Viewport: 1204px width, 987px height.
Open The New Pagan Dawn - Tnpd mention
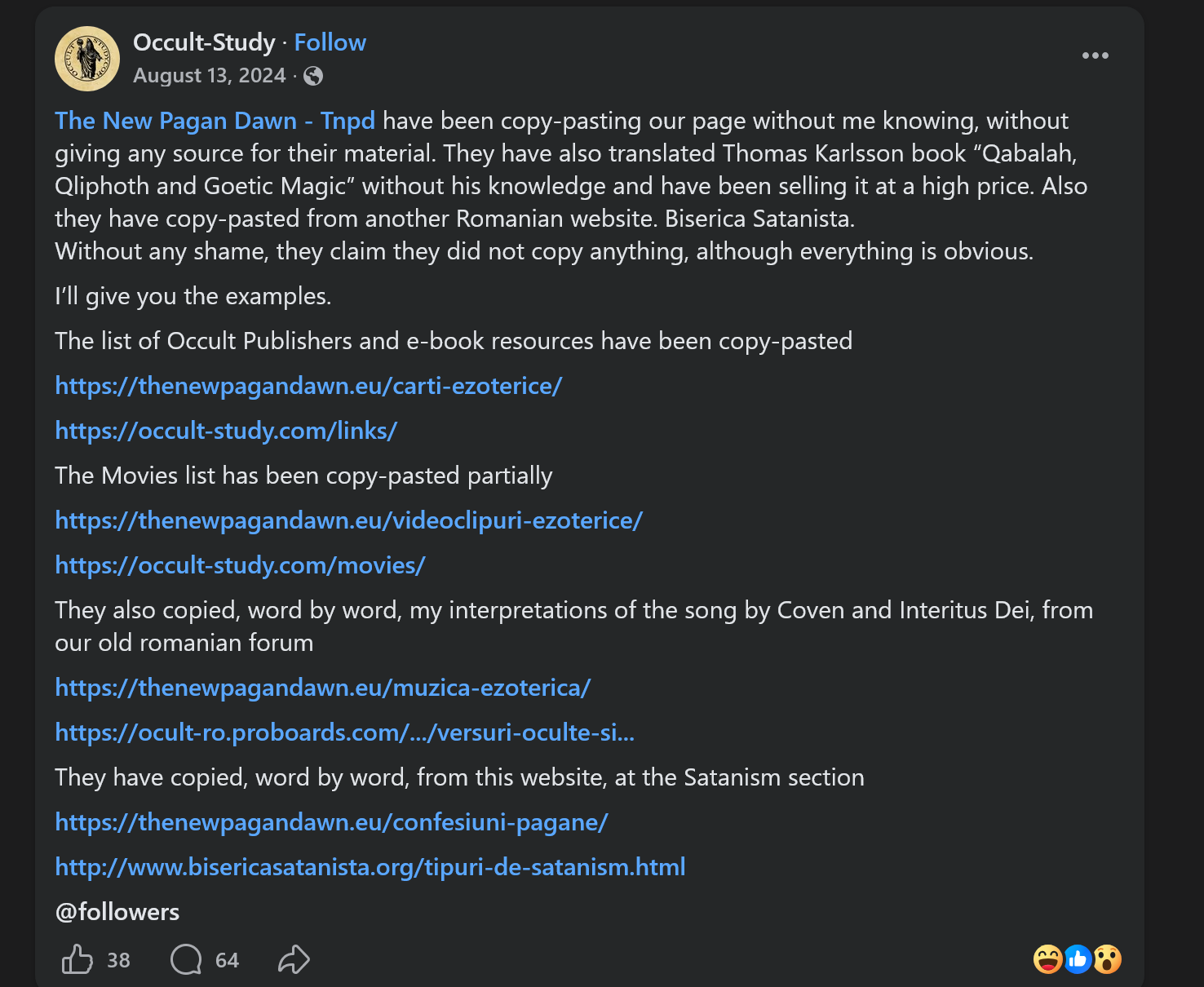(x=215, y=121)
